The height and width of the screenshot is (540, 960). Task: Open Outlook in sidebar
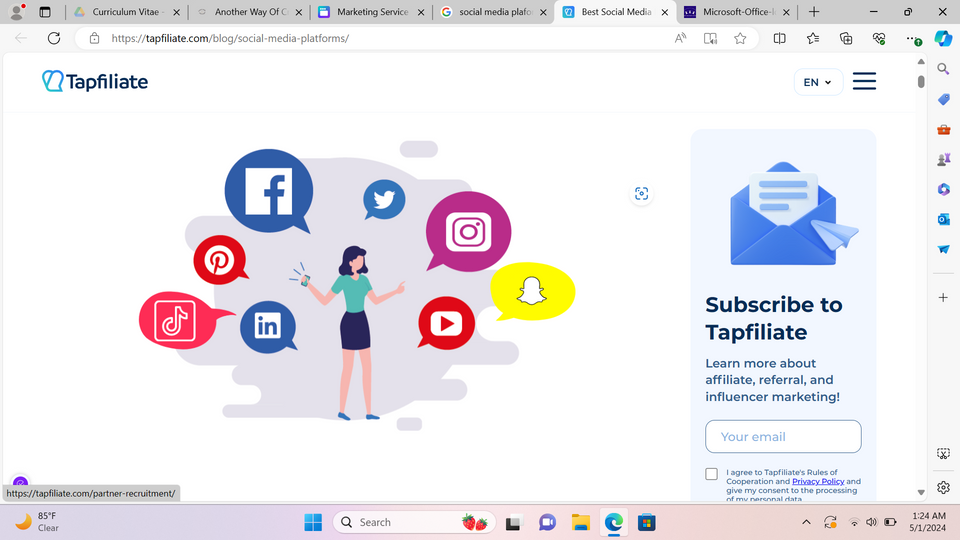(943, 219)
